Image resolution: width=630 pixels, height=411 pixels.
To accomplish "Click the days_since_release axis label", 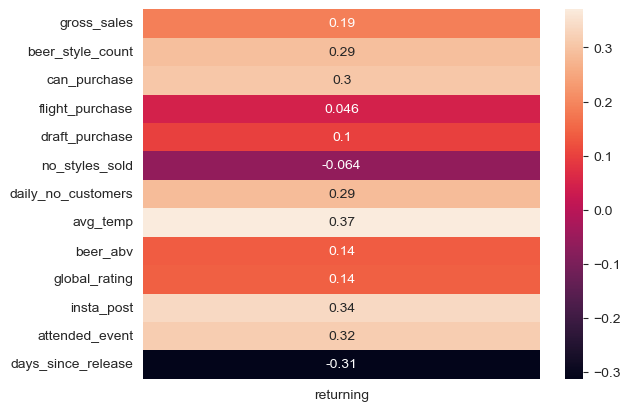I will coord(72,364).
